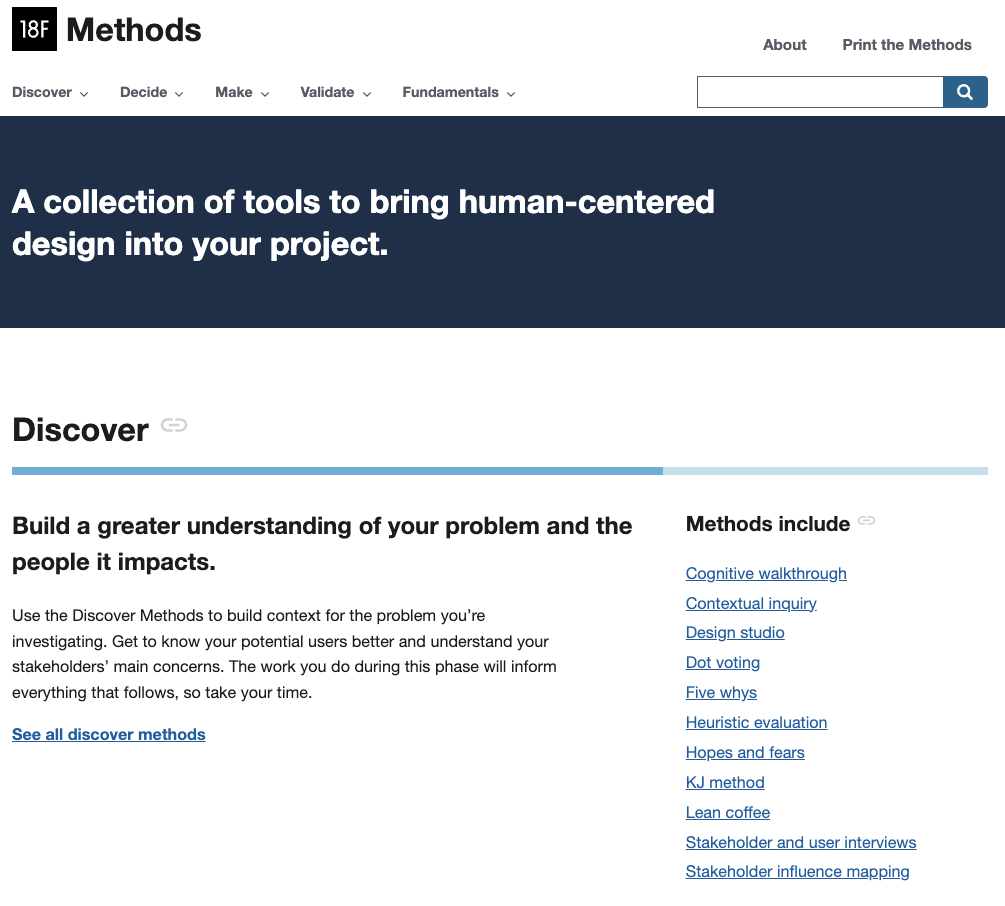The width and height of the screenshot is (1005, 906).
Task: Open the Five whys method
Action: [x=721, y=692]
